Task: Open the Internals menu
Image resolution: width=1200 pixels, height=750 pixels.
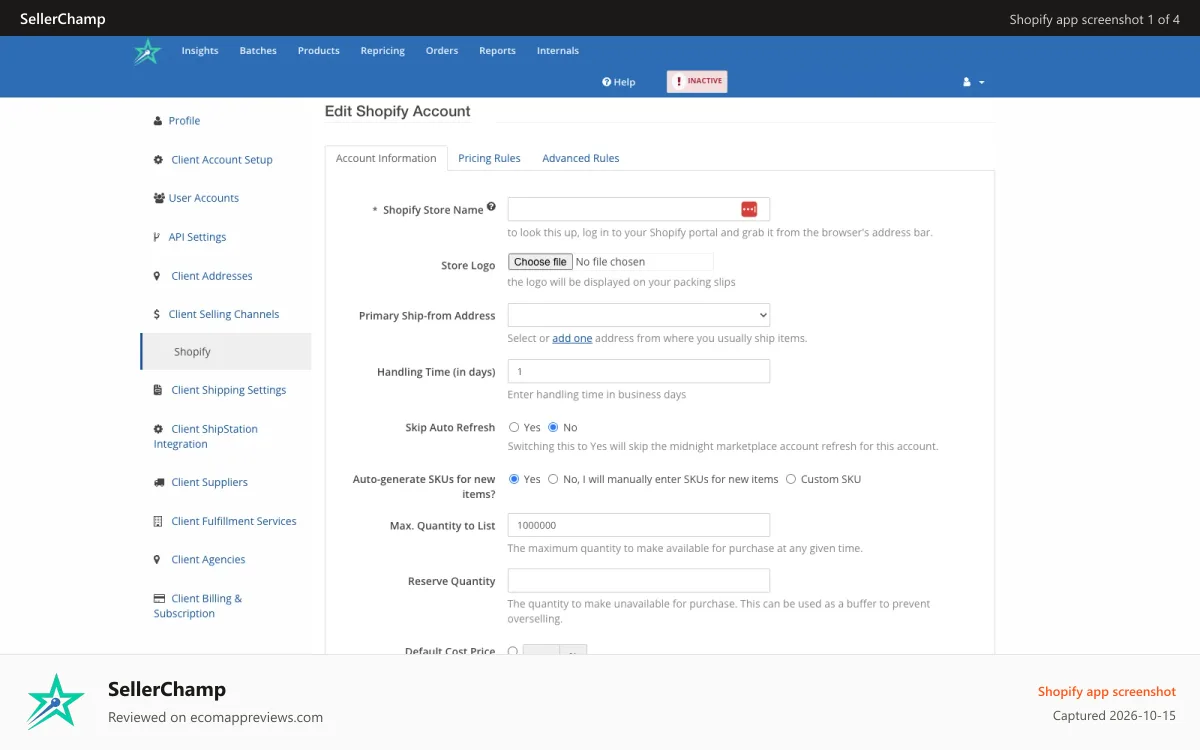Action: click(x=558, y=51)
